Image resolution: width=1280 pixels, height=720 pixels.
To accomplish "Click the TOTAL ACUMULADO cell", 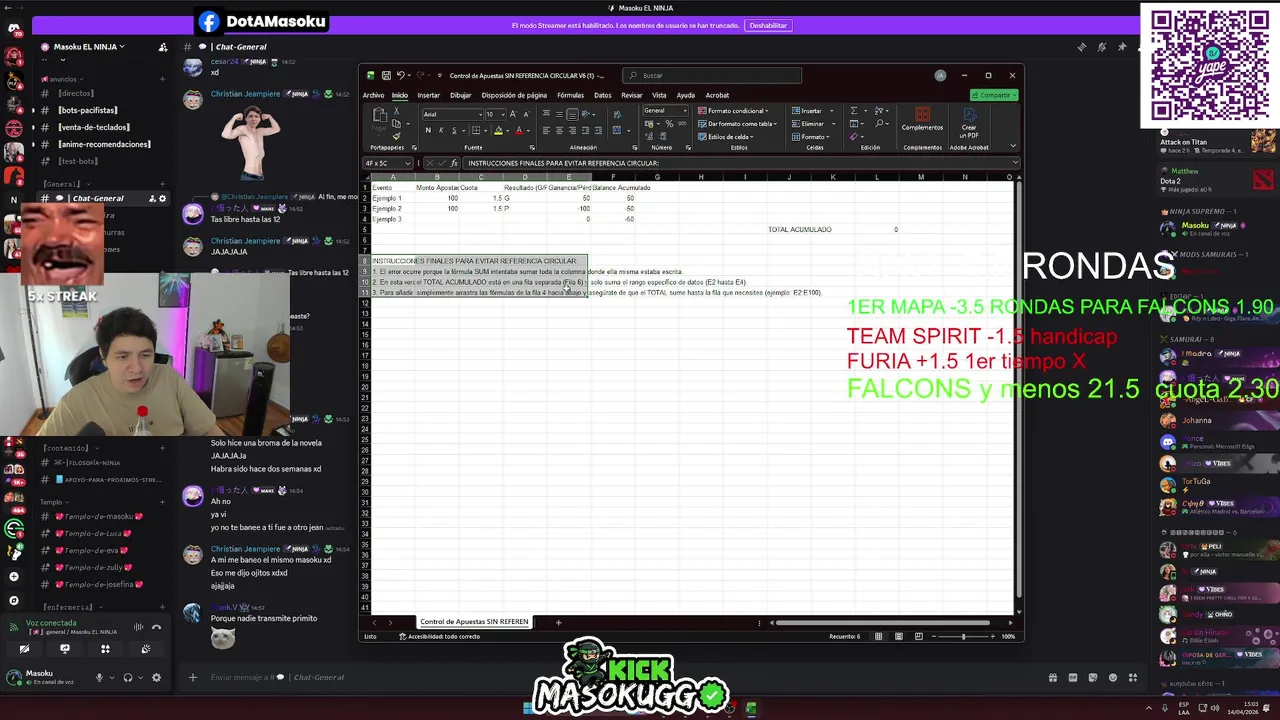I will pos(799,229).
